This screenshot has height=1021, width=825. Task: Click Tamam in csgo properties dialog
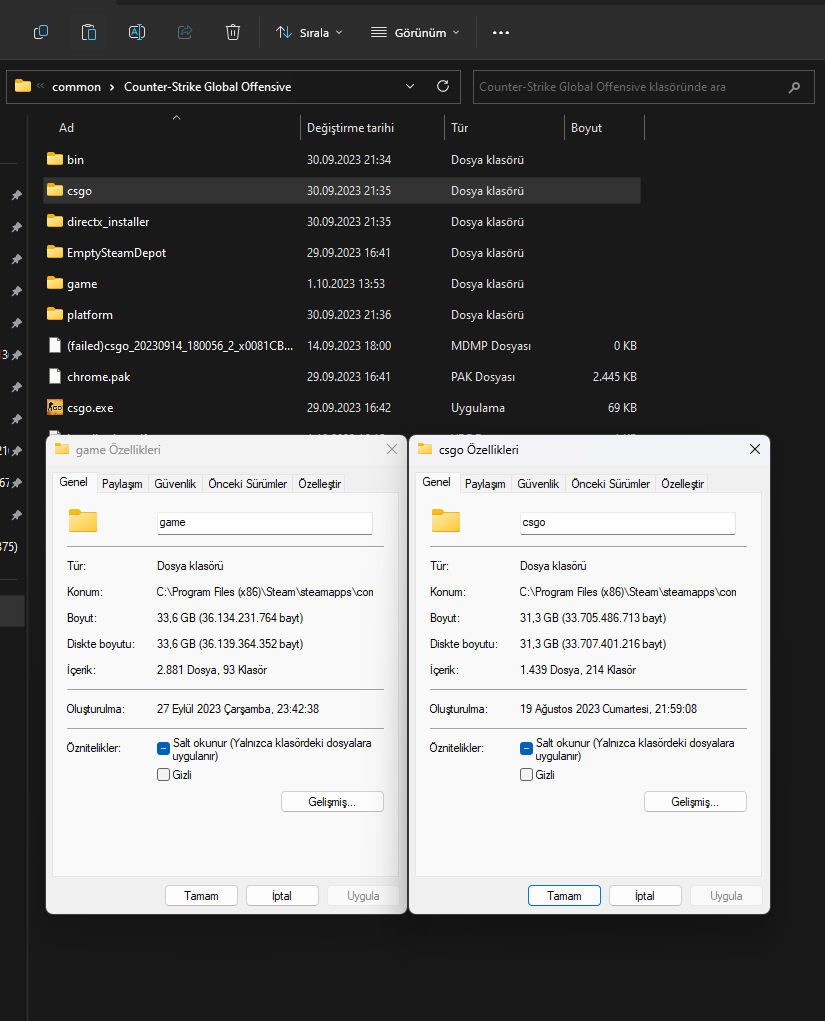tap(564, 895)
